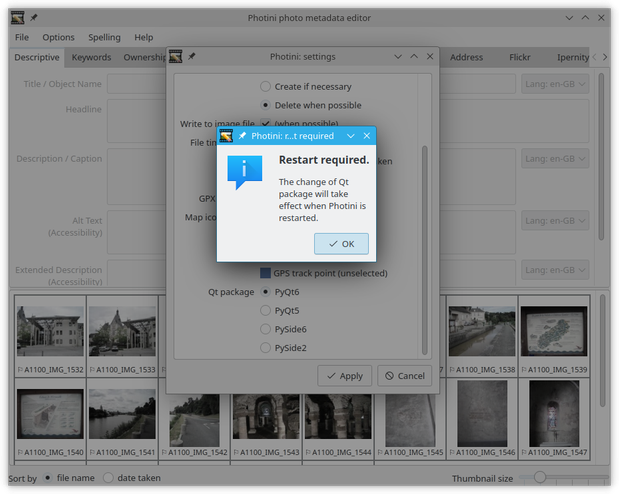The height and width of the screenshot is (494, 619).
Task: Click OK in the Restart required dialog
Action: coord(341,244)
